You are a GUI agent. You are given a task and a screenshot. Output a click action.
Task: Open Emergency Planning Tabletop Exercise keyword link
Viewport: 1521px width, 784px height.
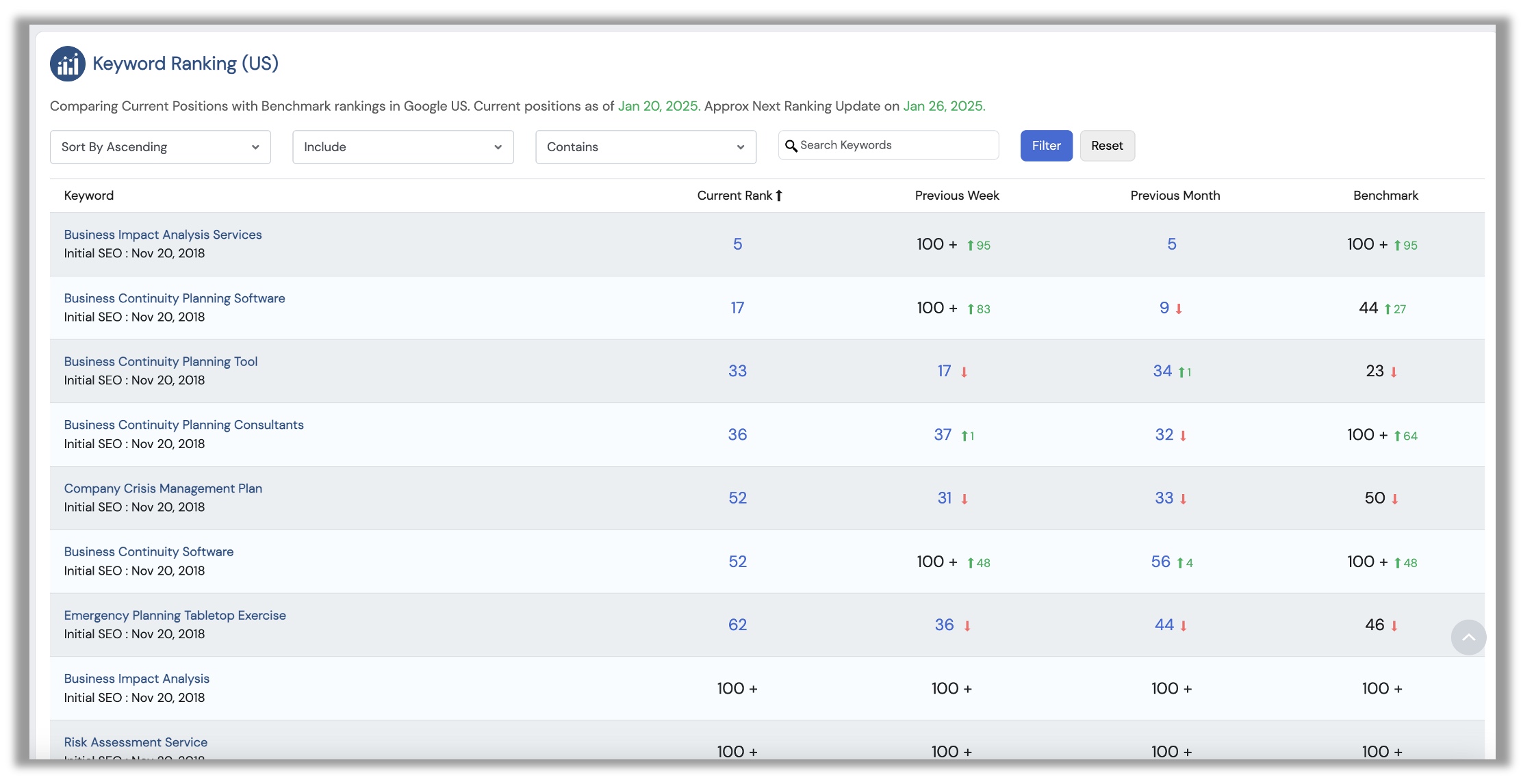click(175, 615)
